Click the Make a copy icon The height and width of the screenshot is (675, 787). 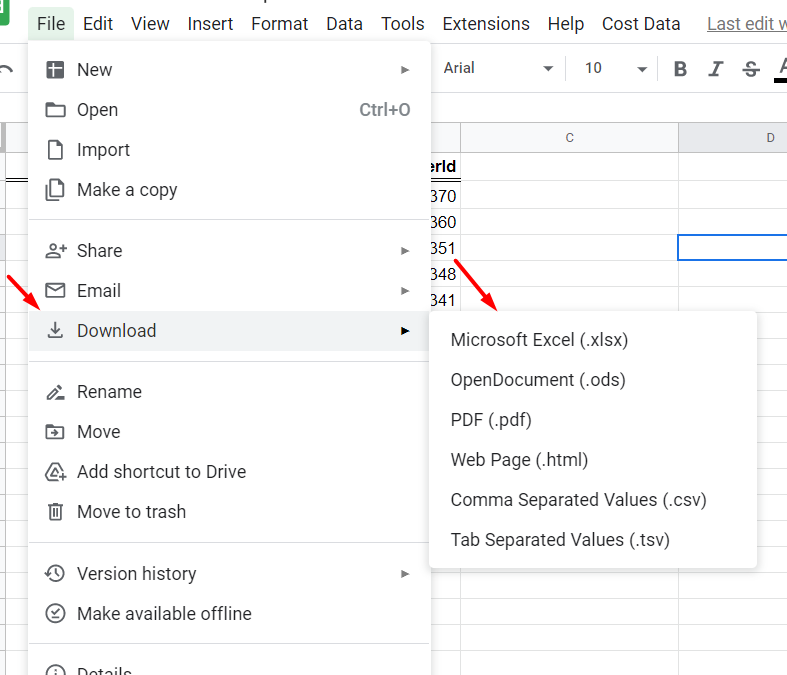coord(55,190)
